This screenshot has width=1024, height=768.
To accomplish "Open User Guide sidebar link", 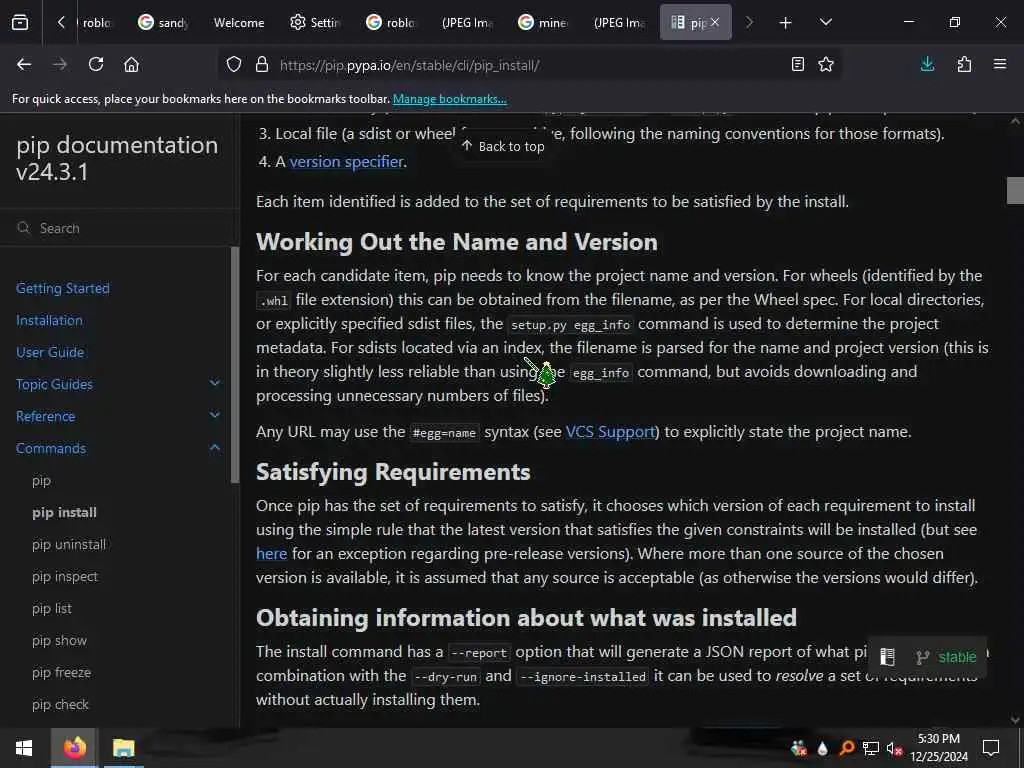I will [x=50, y=352].
